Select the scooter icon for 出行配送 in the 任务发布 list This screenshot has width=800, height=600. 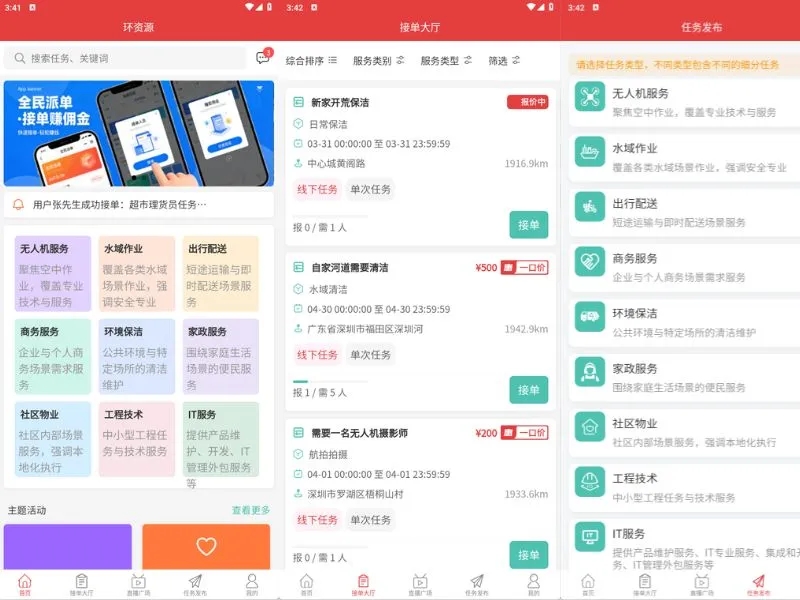coord(589,207)
